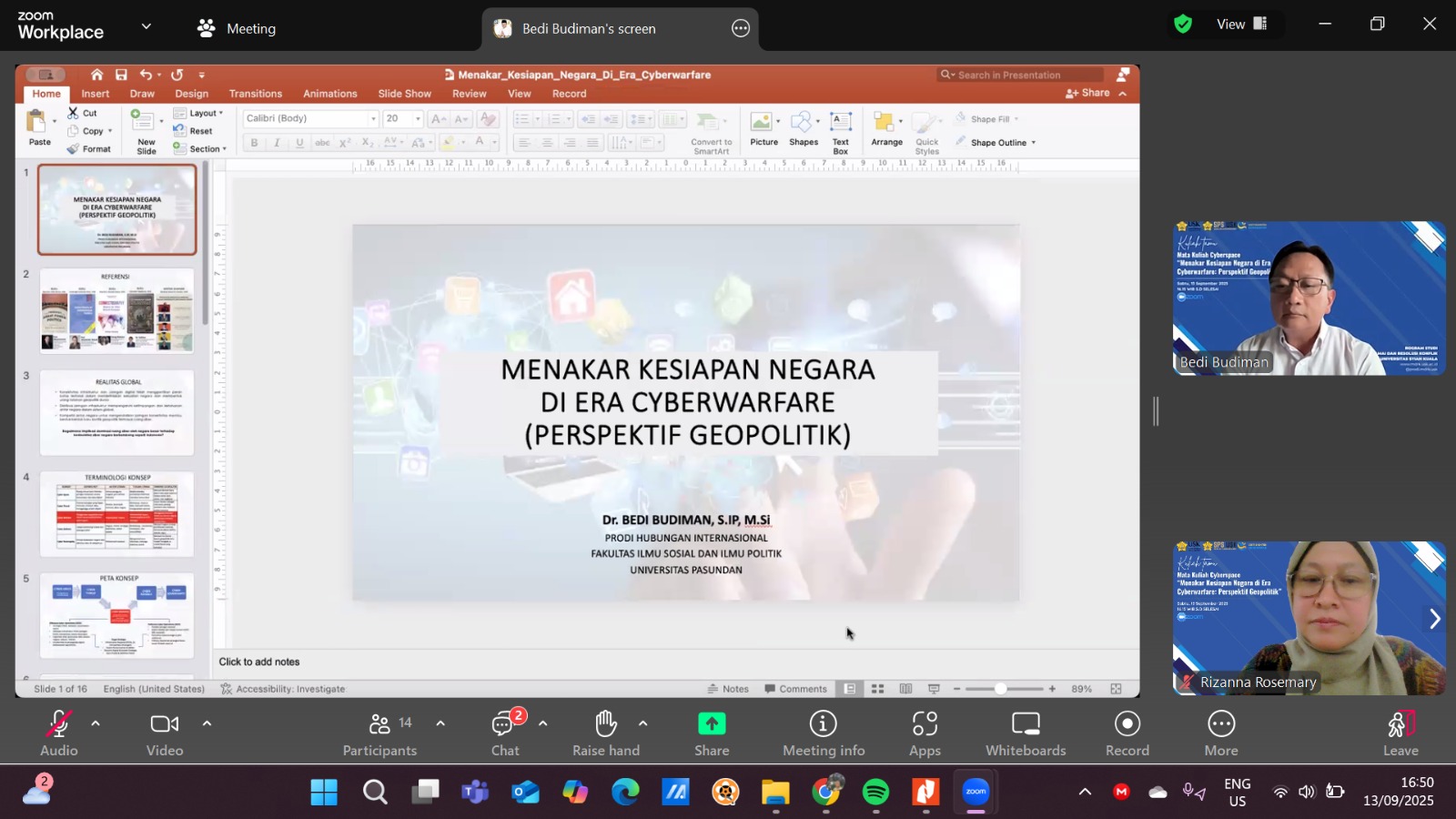Open screen share options next to Bedi Budiman's screen
1456x819 pixels.
click(x=741, y=28)
